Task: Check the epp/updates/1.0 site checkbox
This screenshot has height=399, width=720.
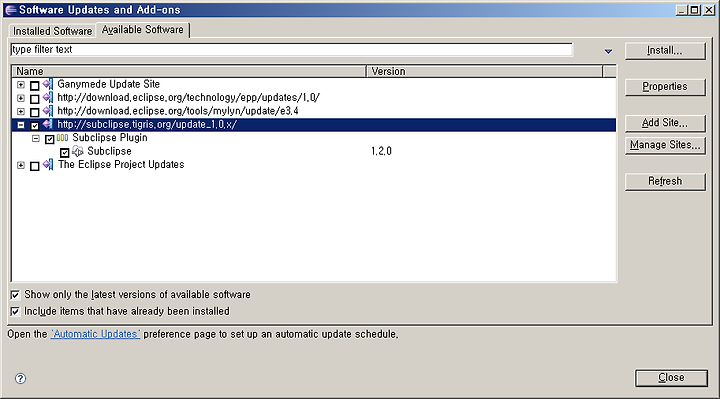Action: [34, 99]
